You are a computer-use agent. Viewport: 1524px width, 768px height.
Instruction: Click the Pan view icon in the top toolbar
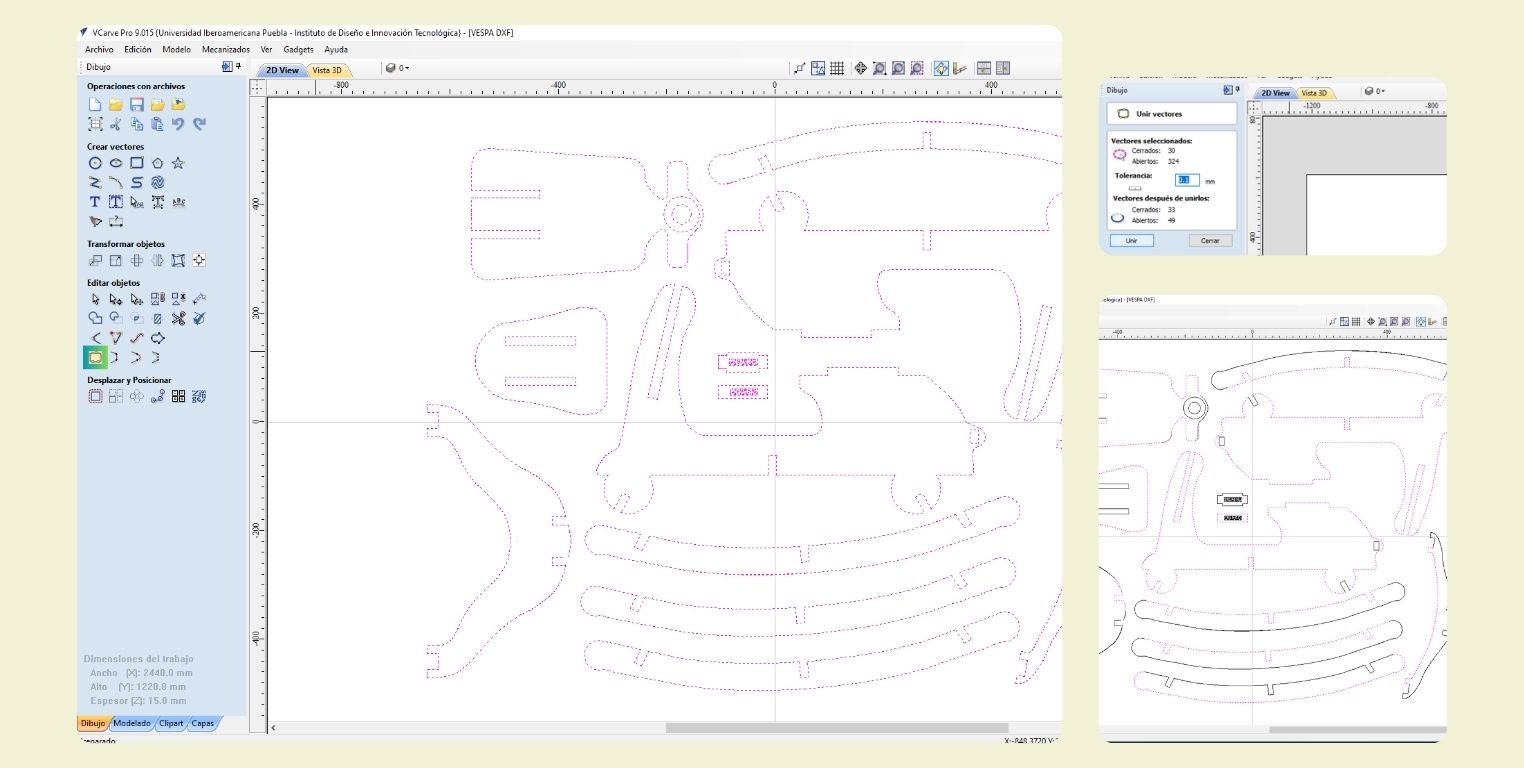click(860, 68)
